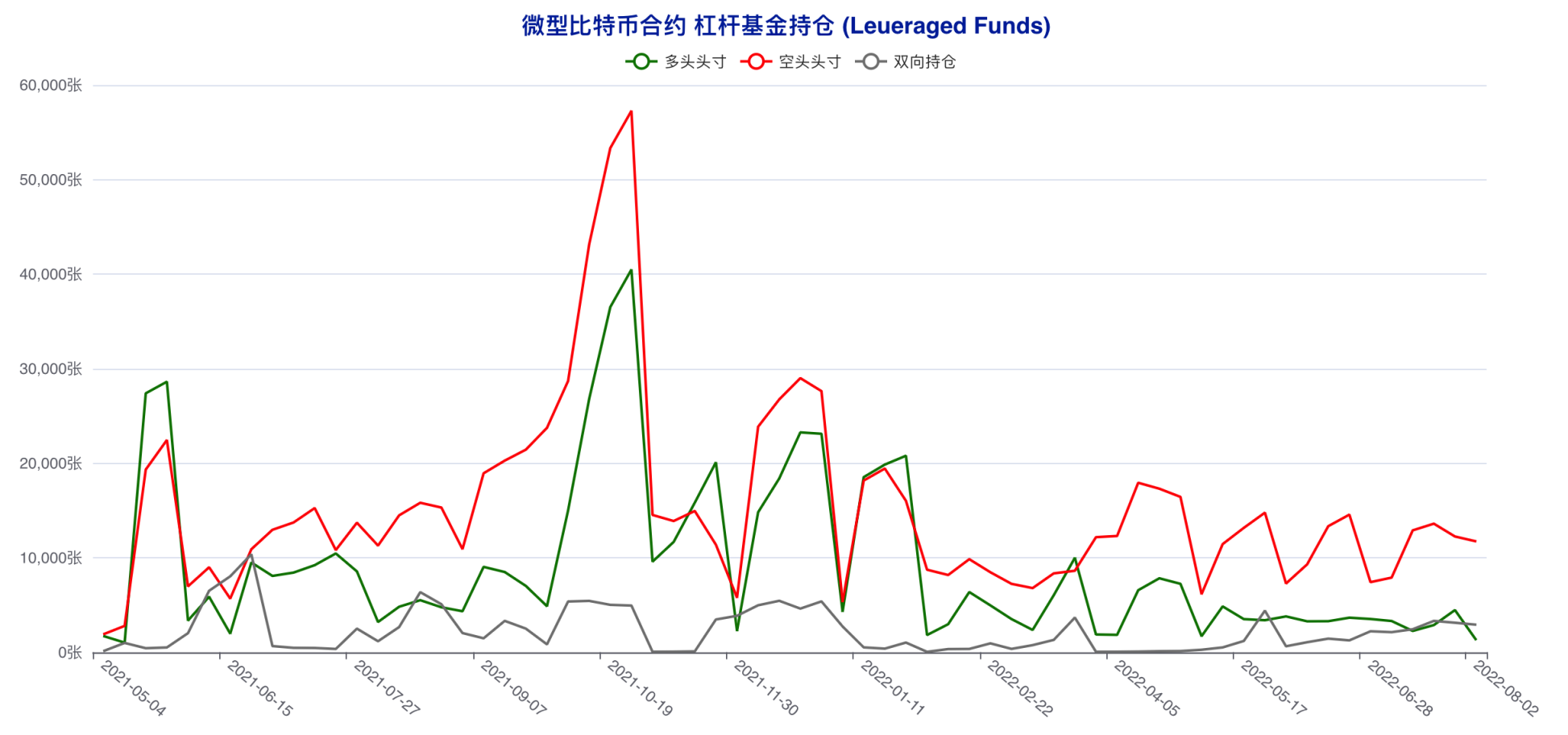Click the 30,000张 y-axis label
Image resolution: width=1568 pixels, height=735 pixels.
point(51,369)
